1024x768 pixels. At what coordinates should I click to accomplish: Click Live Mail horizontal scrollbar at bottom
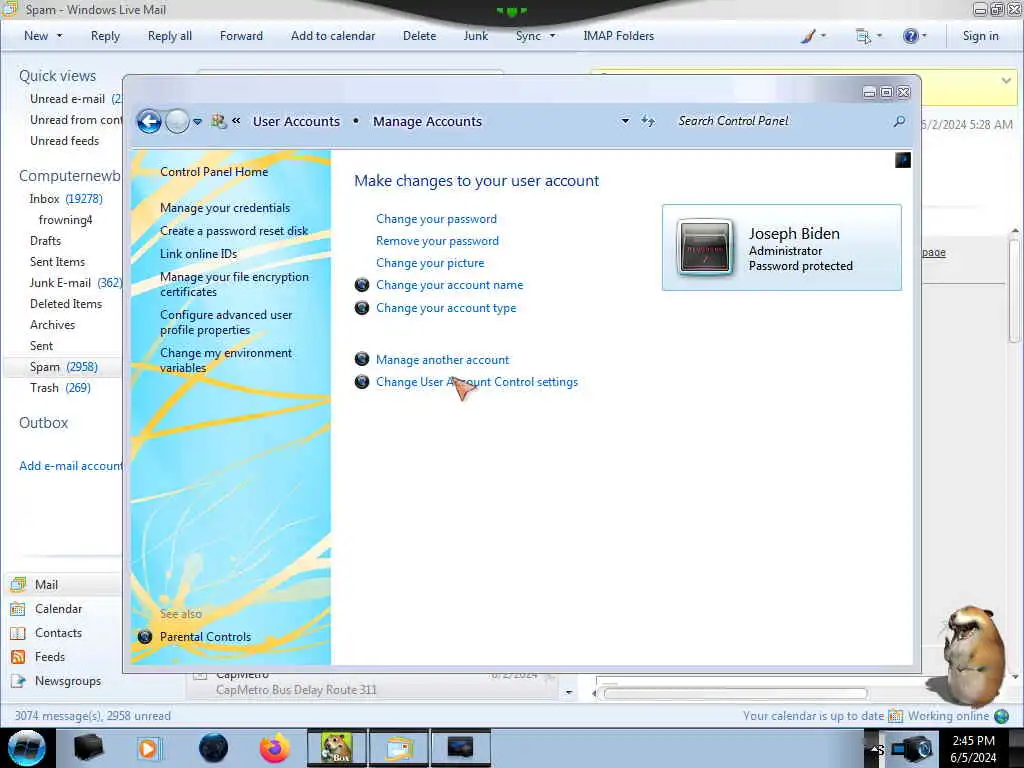[x=735, y=693]
